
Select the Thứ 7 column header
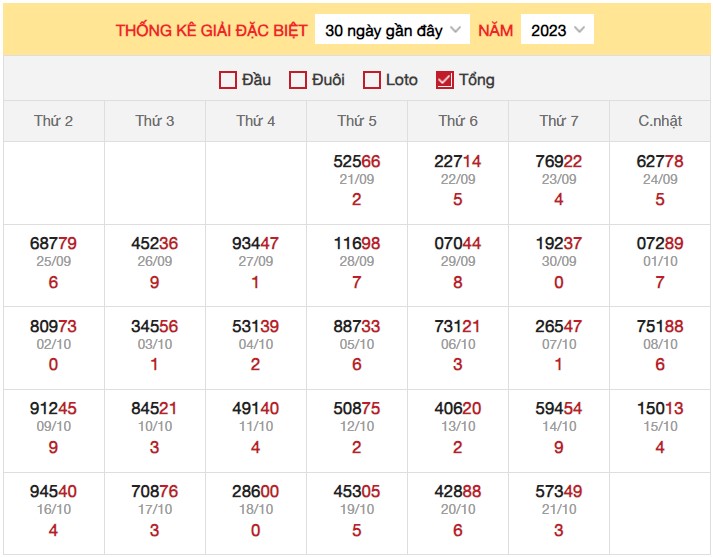[x=559, y=121]
